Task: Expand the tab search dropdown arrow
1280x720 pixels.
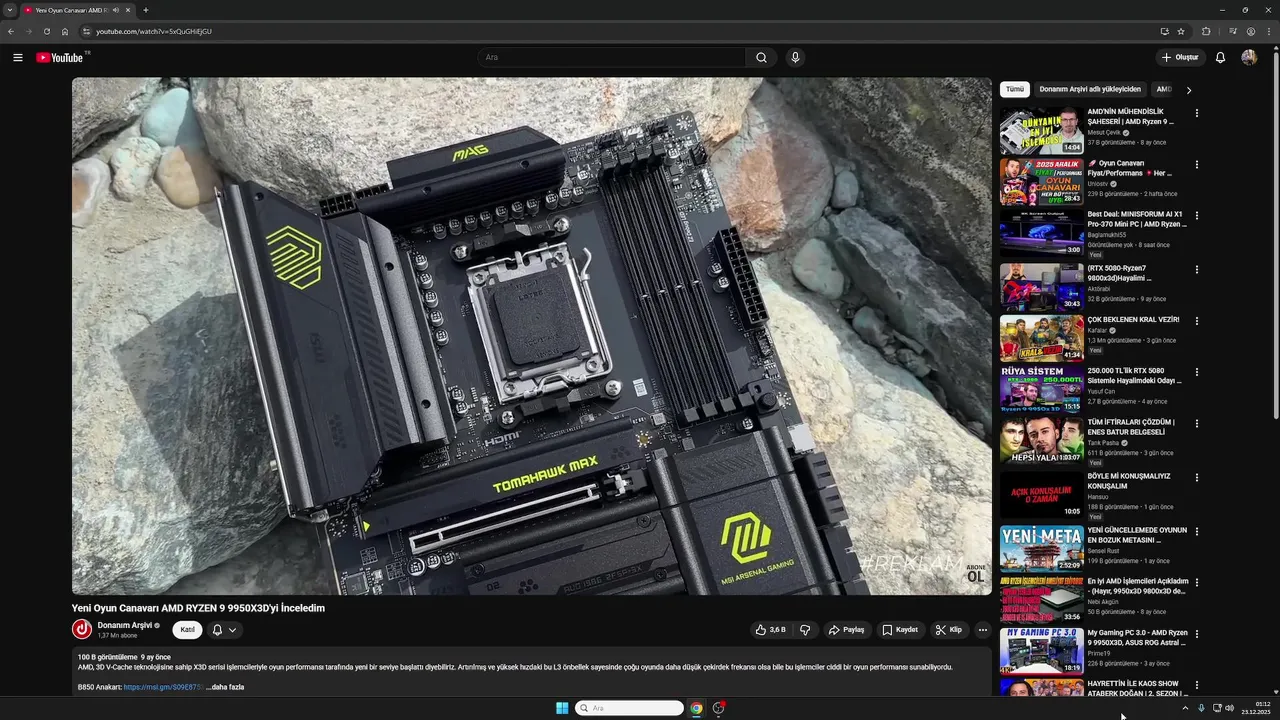Action: click(x=9, y=10)
